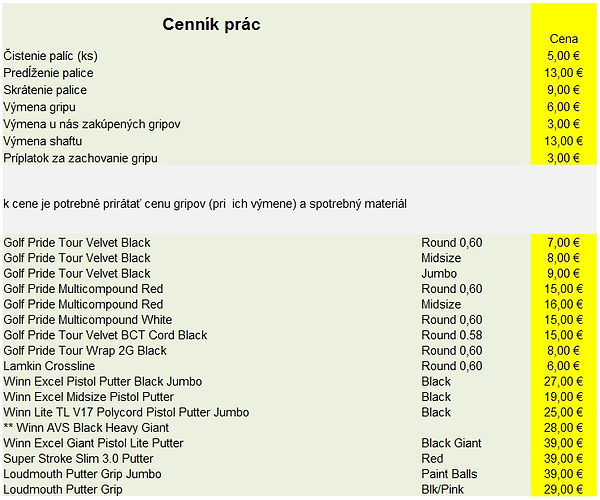This screenshot has height=500, width=600.
Task: Select the Výmena gripu price cell
Action: pyautogui.click(x=564, y=107)
